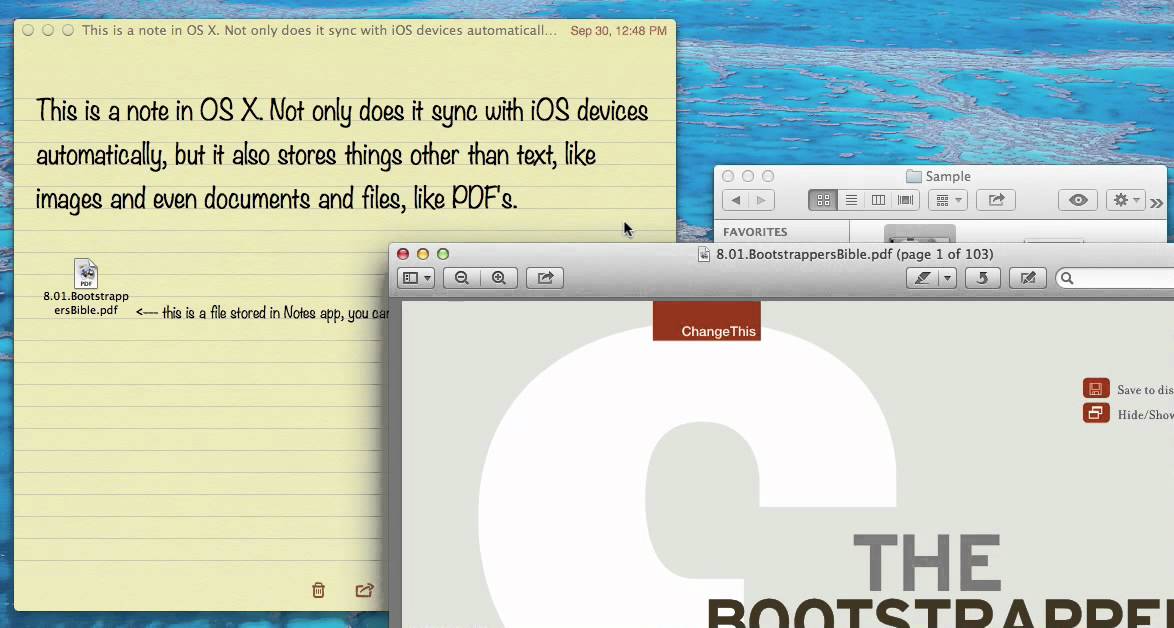Quick Look with the Finder eye button
Screen dimensions: 1174x628
coord(1077,200)
